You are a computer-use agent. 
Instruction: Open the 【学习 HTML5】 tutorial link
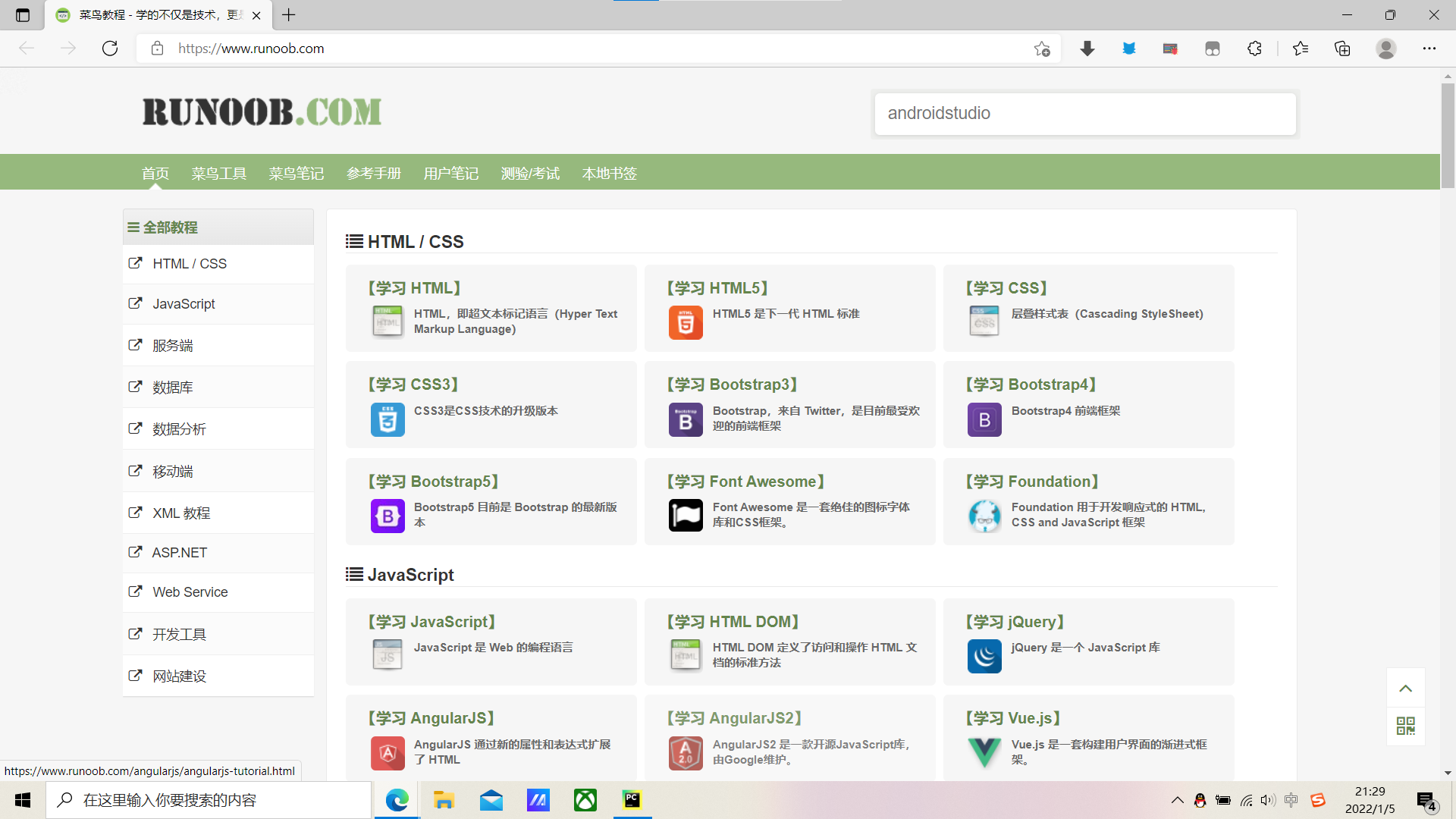717,288
